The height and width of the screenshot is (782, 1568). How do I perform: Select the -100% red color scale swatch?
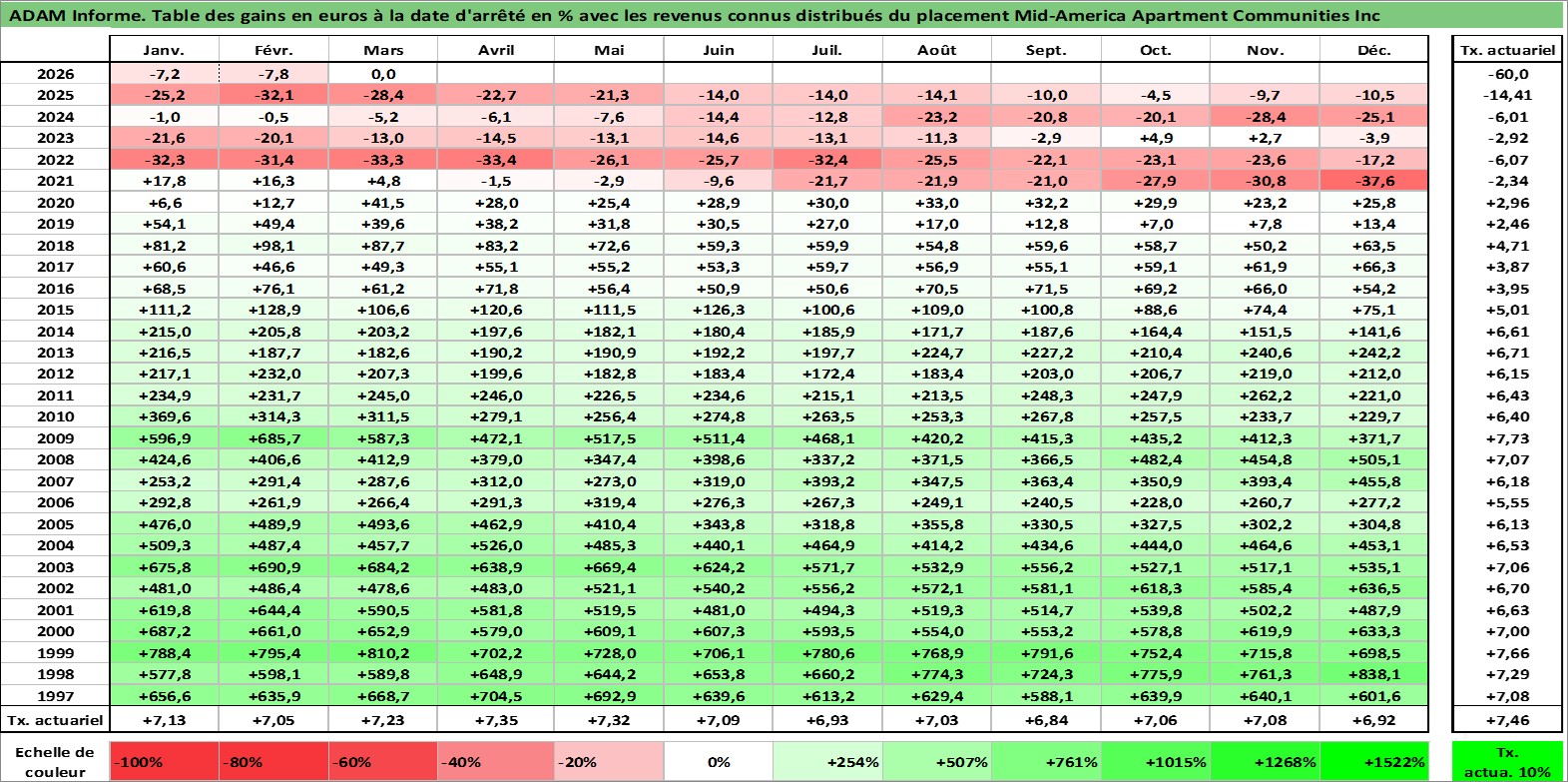(x=165, y=761)
